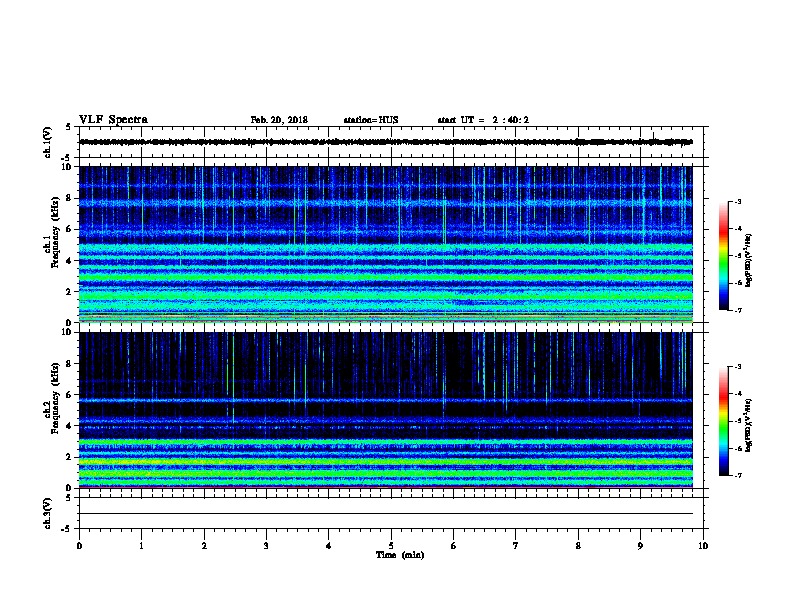The image size is (792, 612).
Task: Click the 'ch.1(V)' axis label at top
Action: click(x=47, y=142)
